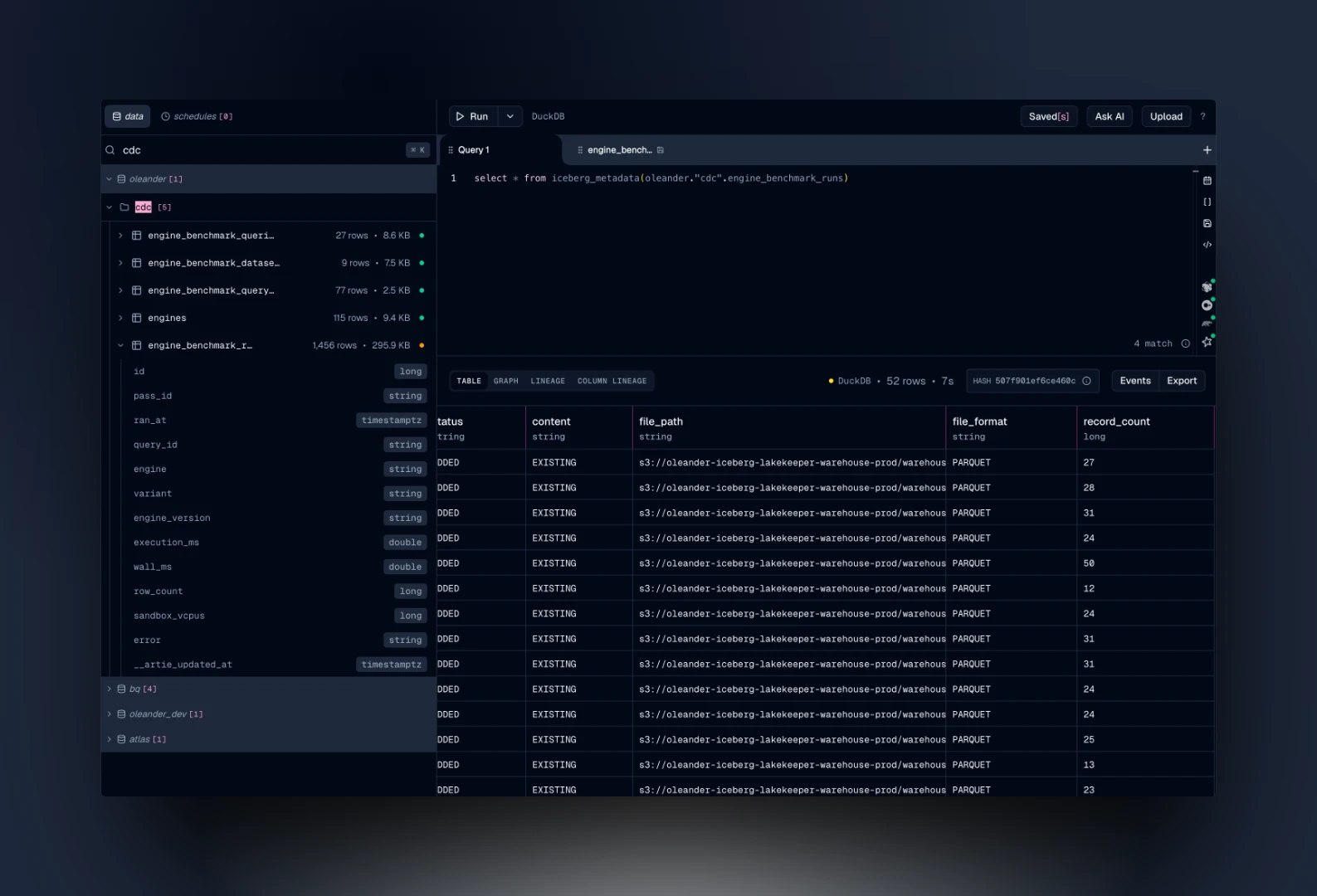The image size is (1317, 896).
Task: Switch to the engine_bench… query tab
Action: pyautogui.click(x=619, y=150)
